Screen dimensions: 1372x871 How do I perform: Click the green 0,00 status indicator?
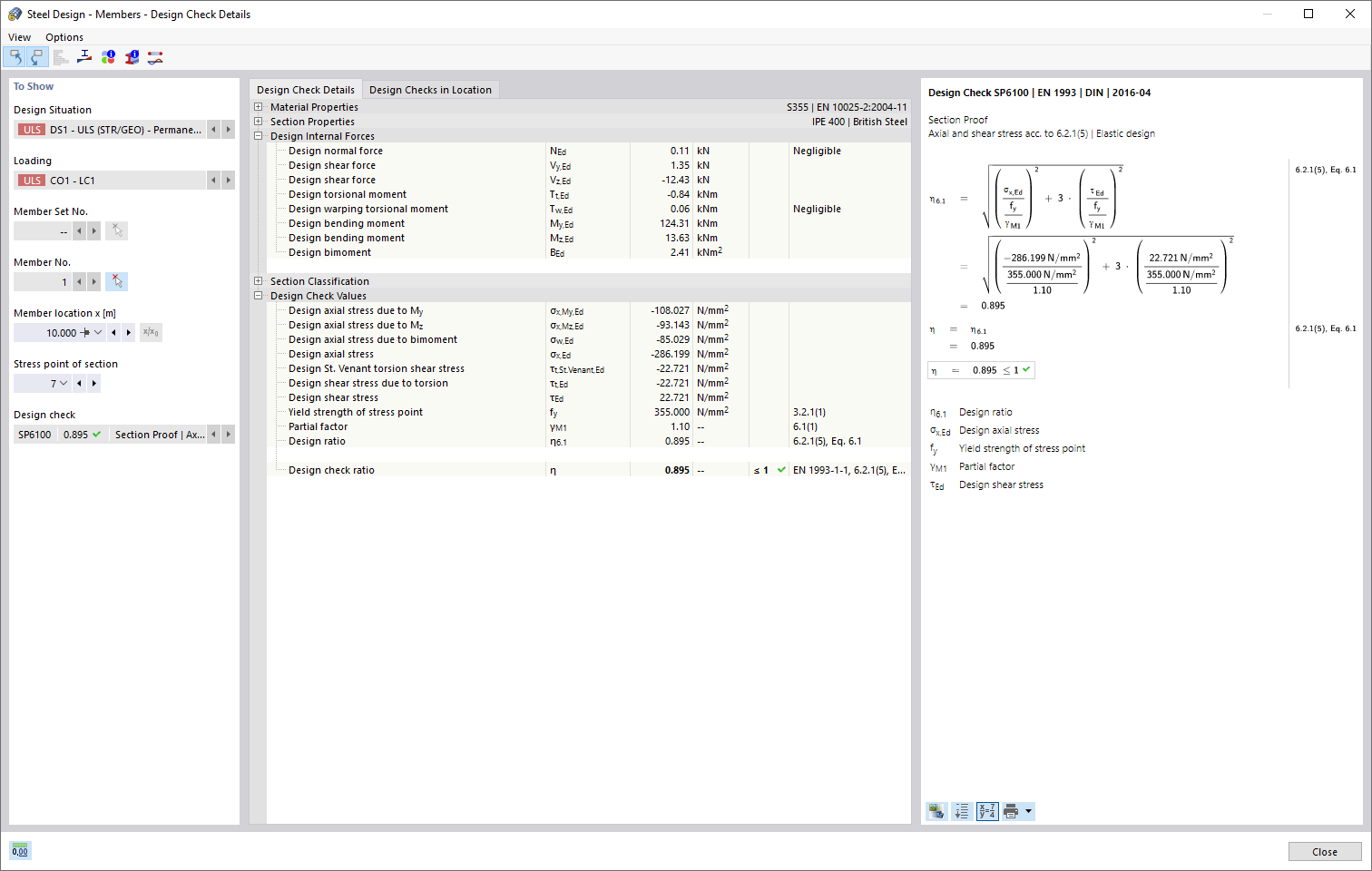tap(19, 850)
